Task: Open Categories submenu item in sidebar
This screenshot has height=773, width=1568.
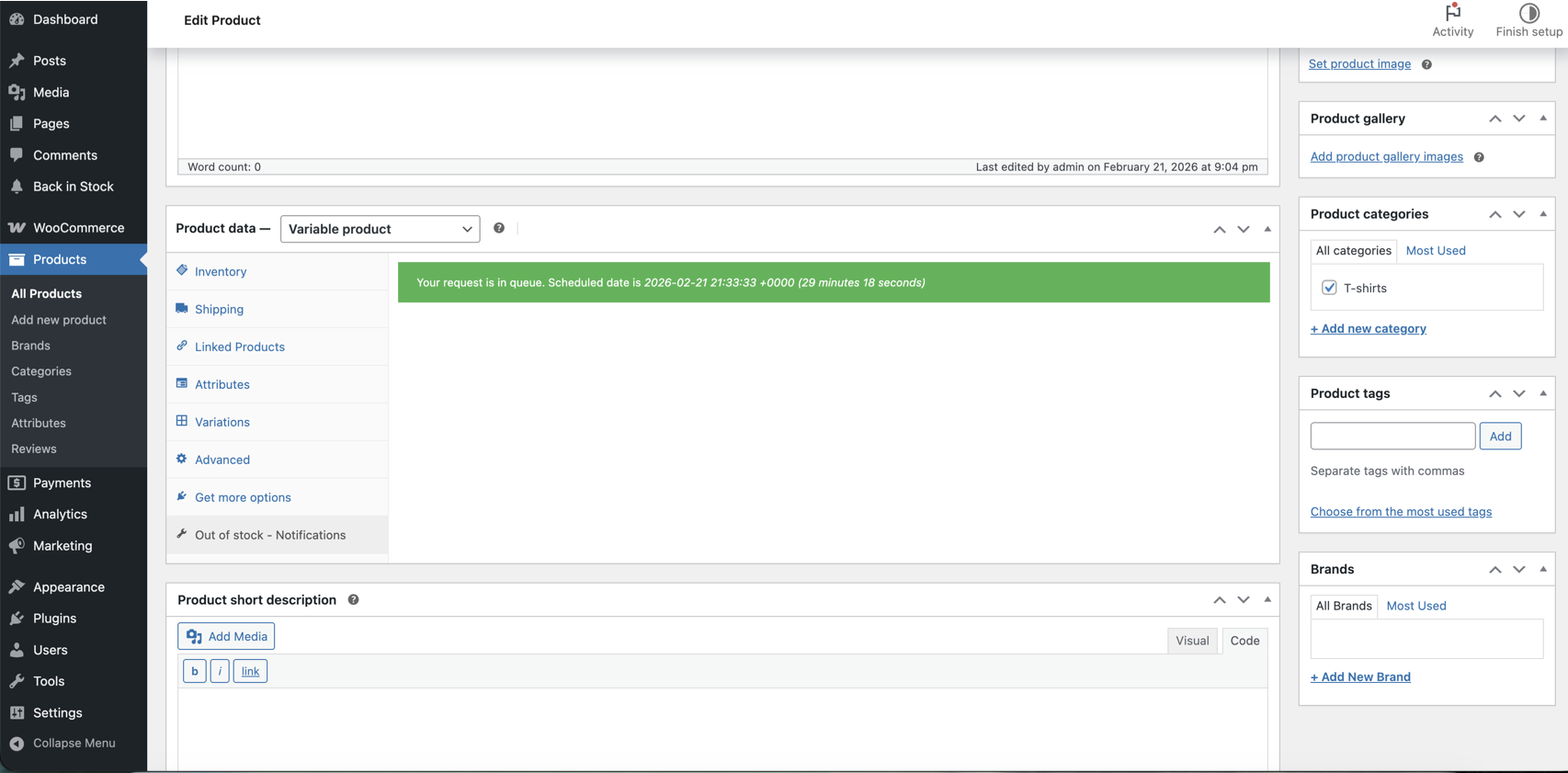Action: [41, 371]
